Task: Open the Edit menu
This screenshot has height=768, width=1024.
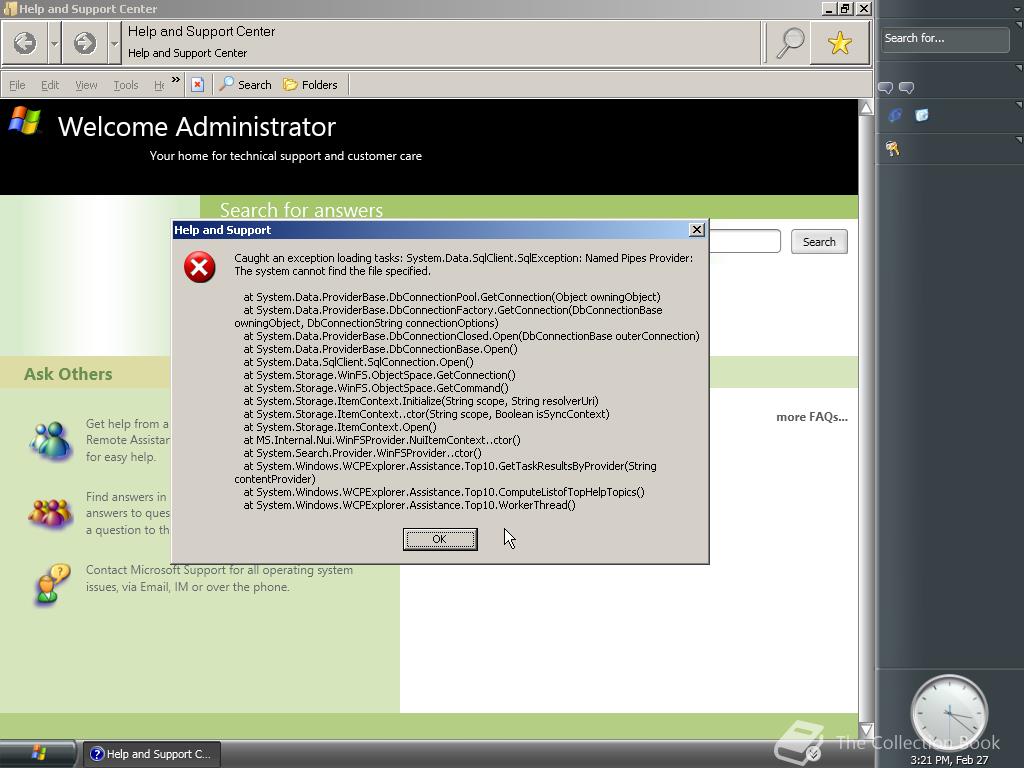Action: 50,85
